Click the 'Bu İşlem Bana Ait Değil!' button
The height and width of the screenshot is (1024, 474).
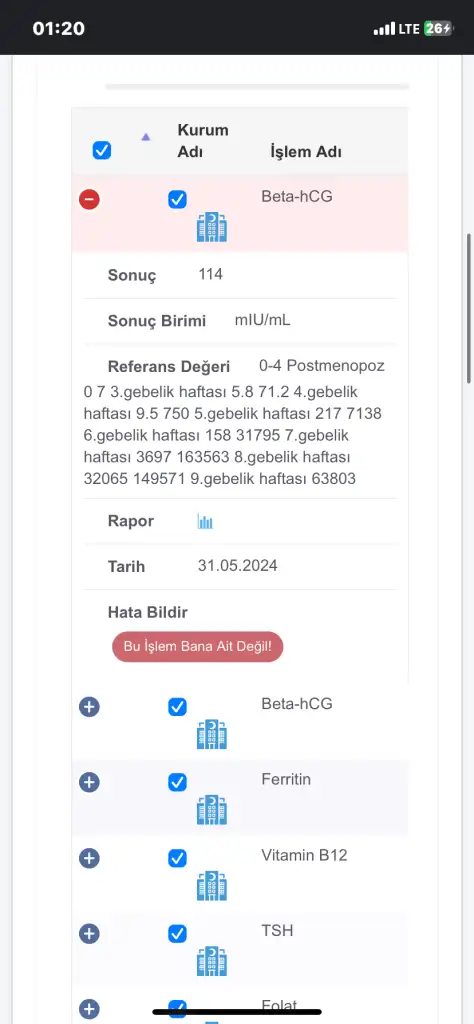pyautogui.click(x=197, y=647)
